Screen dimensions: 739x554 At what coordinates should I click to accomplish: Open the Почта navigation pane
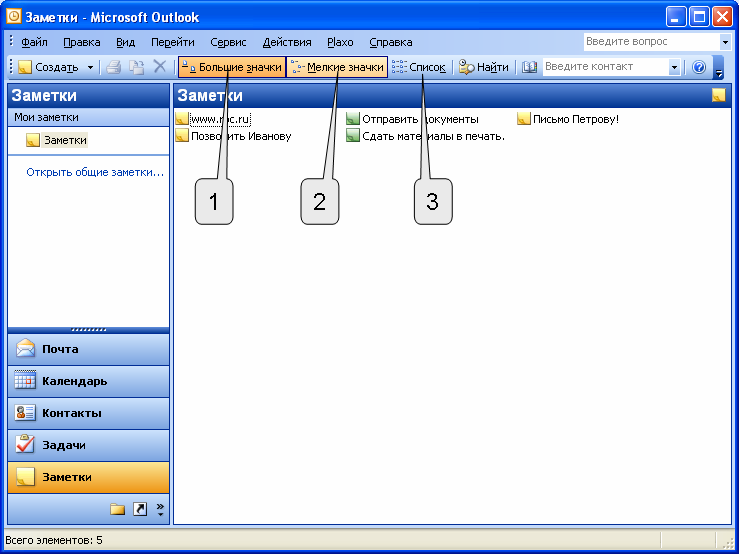(x=89, y=349)
